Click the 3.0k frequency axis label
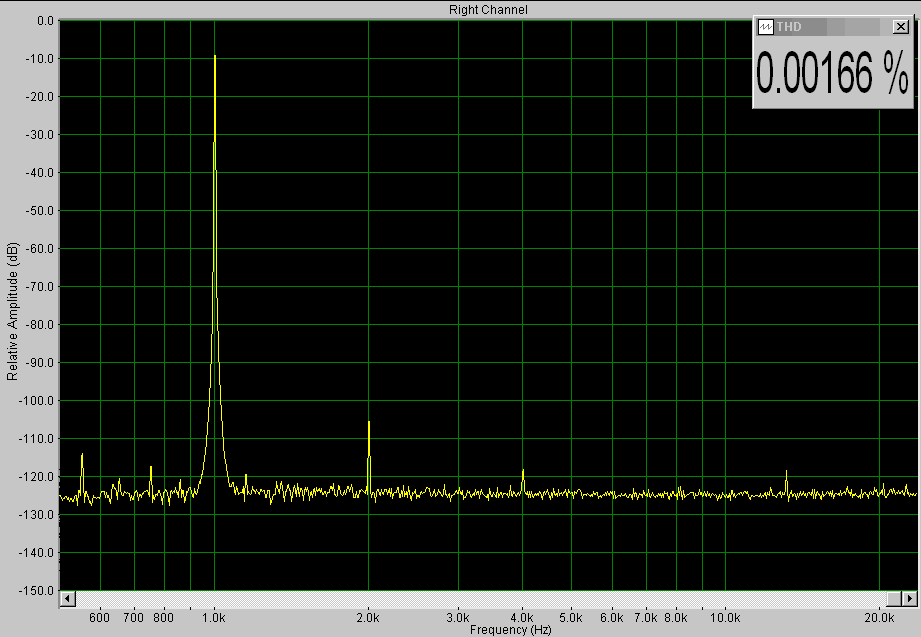The height and width of the screenshot is (637, 921). (x=458, y=618)
